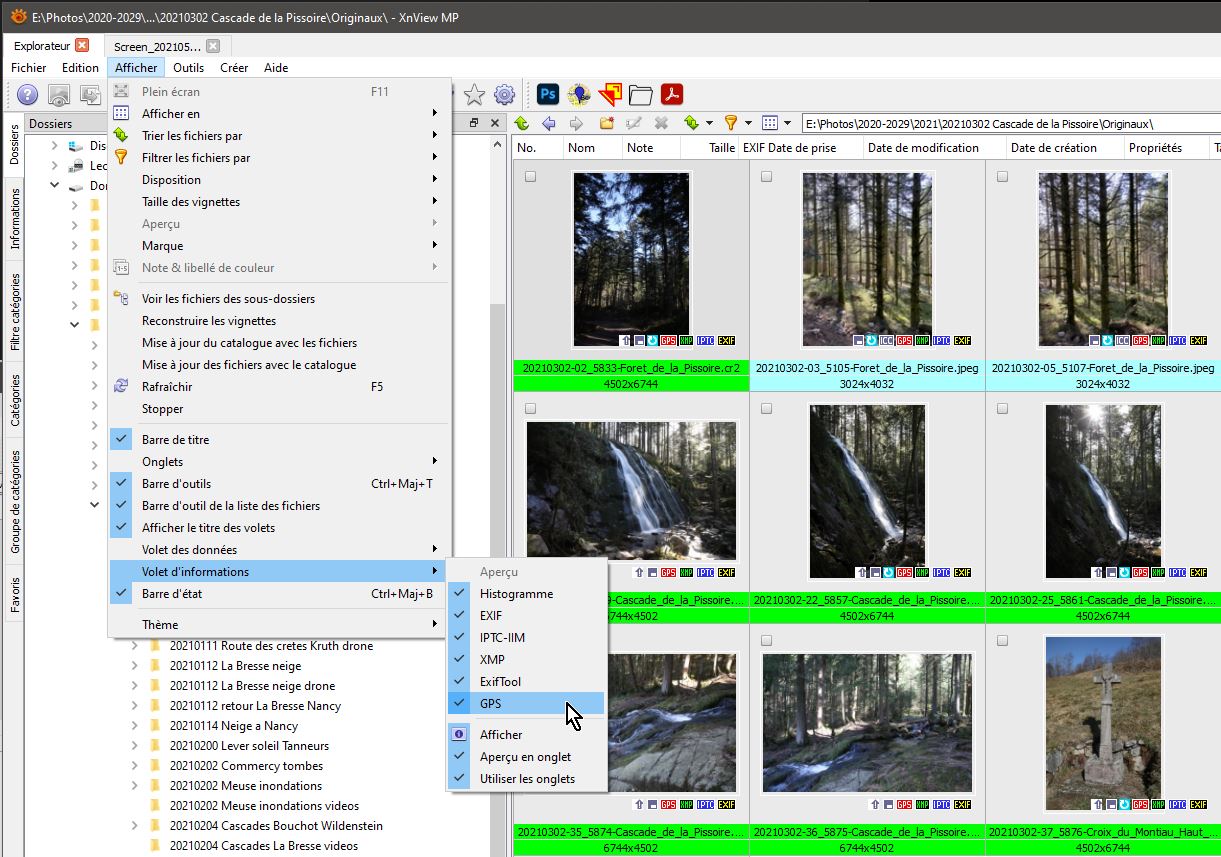Switch to the Explorateur tab
This screenshot has width=1221, height=857.
coord(42,46)
